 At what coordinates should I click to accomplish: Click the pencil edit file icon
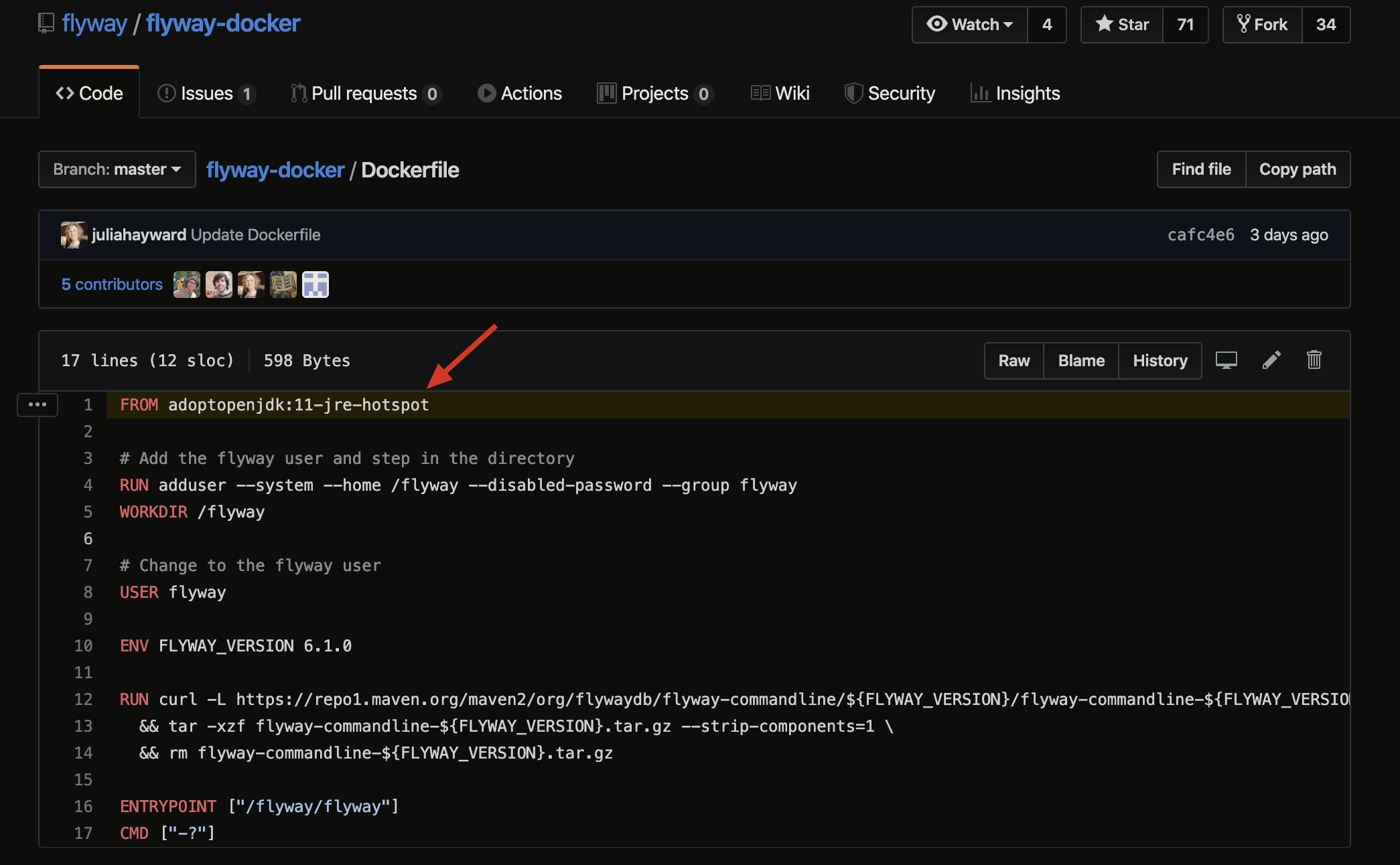pos(1271,360)
